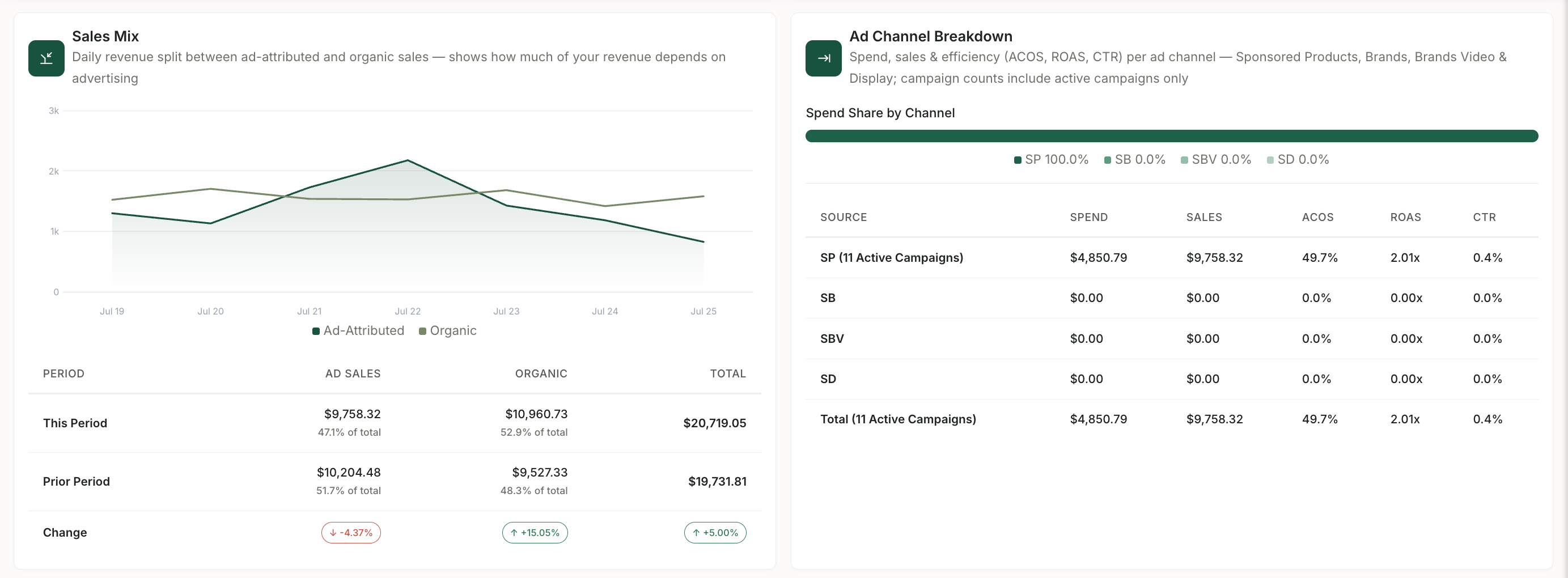Select the Prior Period row
Viewport: 1568px width, 578px height.
[395, 481]
